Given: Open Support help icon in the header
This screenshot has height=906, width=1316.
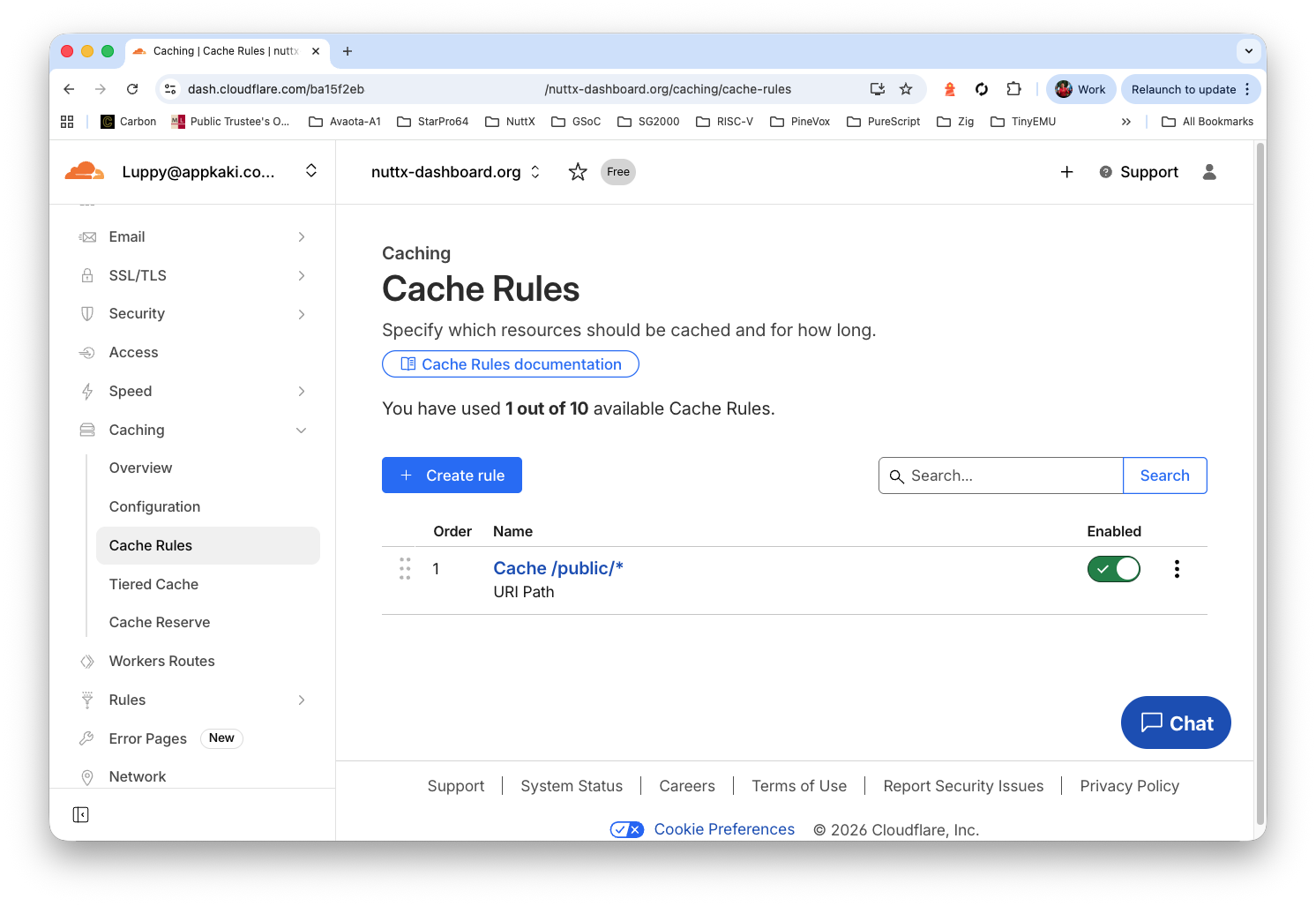Looking at the screenshot, I should [x=1106, y=172].
